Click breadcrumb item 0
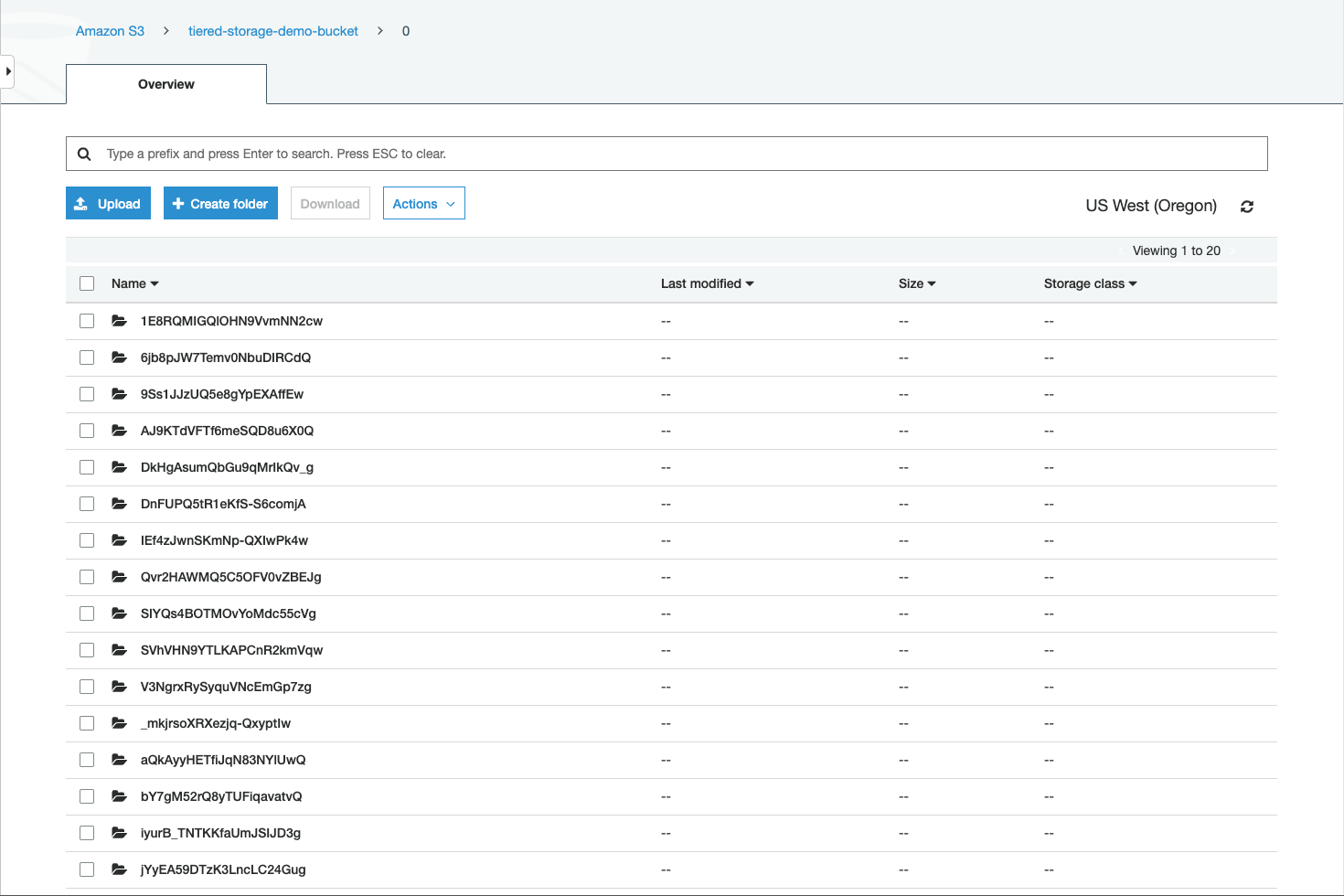Viewport: 1344px width, 896px height. (406, 31)
